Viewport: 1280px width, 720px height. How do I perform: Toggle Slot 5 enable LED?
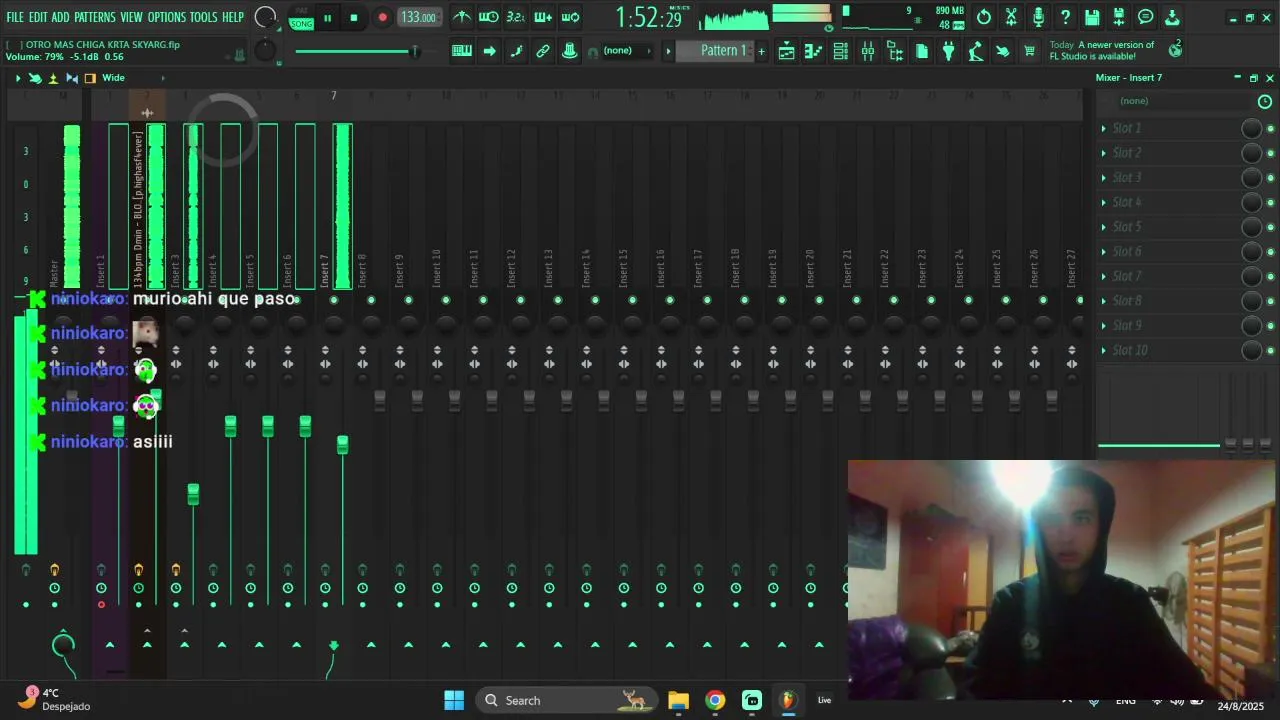coord(1270,227)
